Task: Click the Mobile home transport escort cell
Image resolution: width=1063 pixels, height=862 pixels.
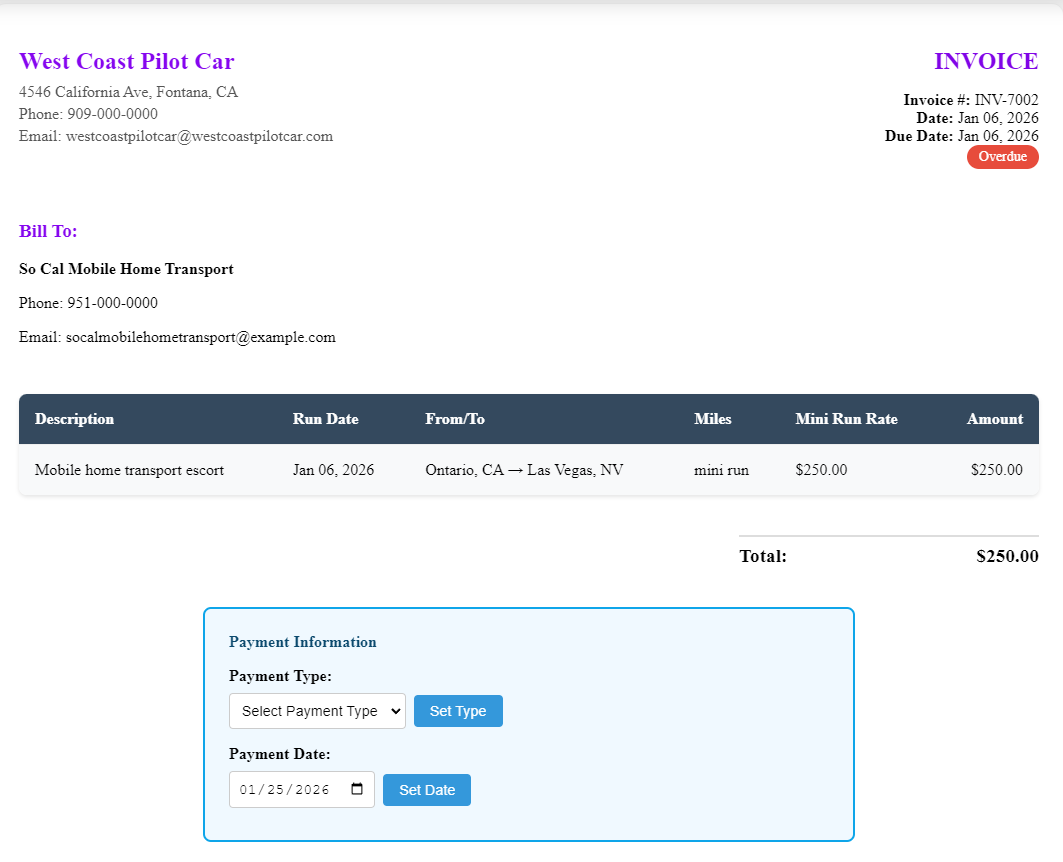Action: [129, 470]
